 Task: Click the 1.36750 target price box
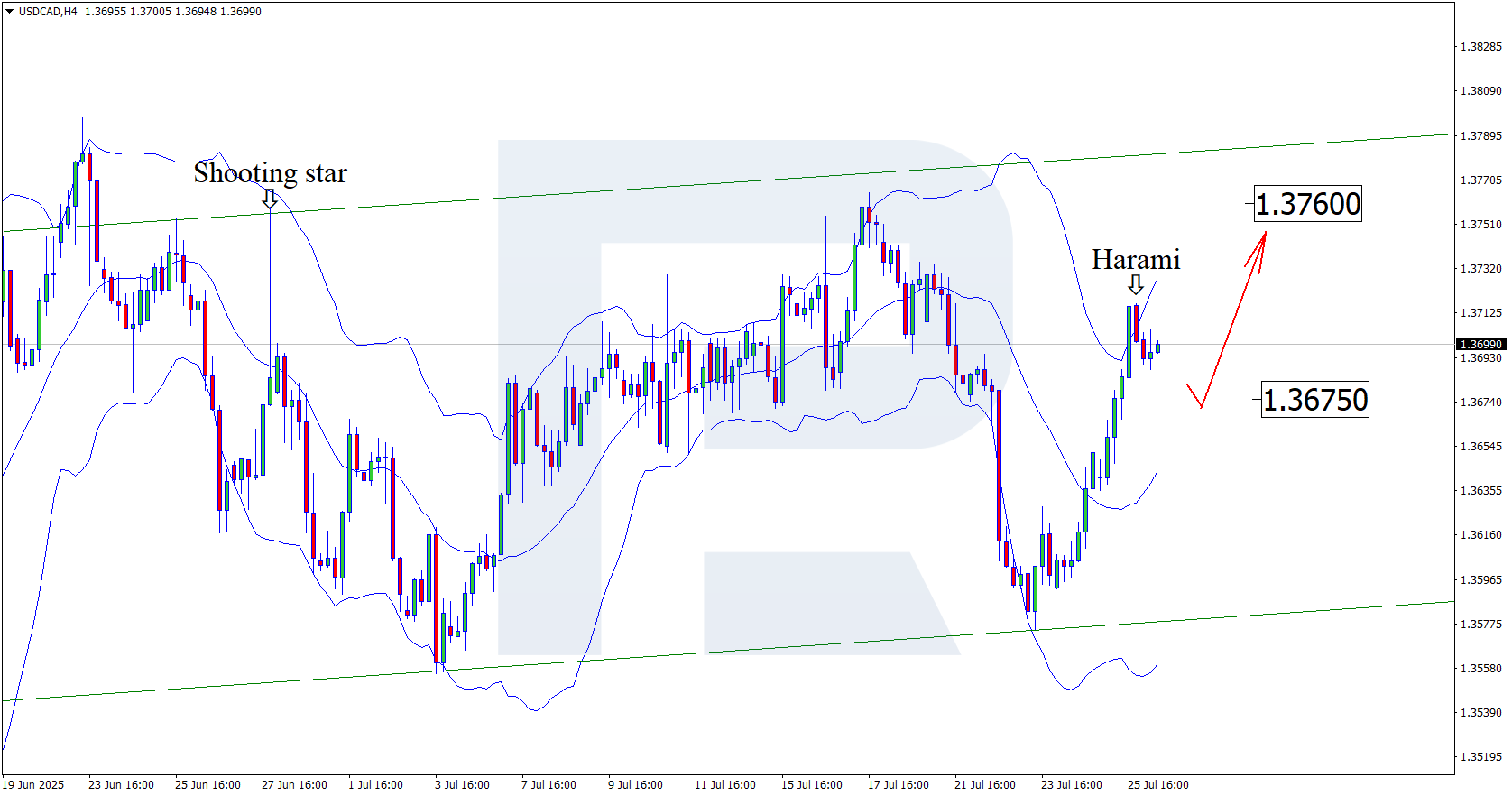click(1314, 399)
